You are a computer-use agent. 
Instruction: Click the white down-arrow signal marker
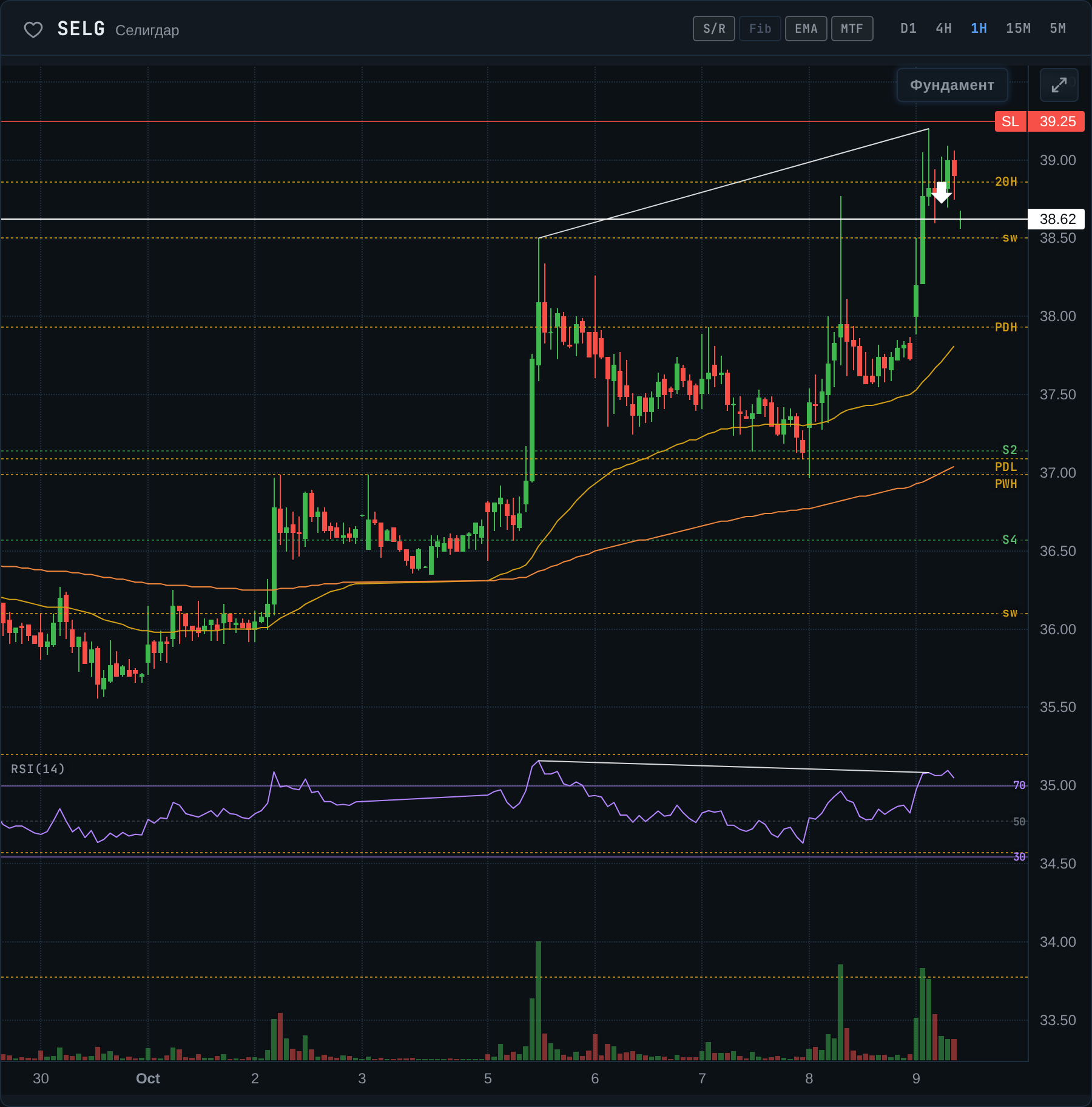(941, 192)
